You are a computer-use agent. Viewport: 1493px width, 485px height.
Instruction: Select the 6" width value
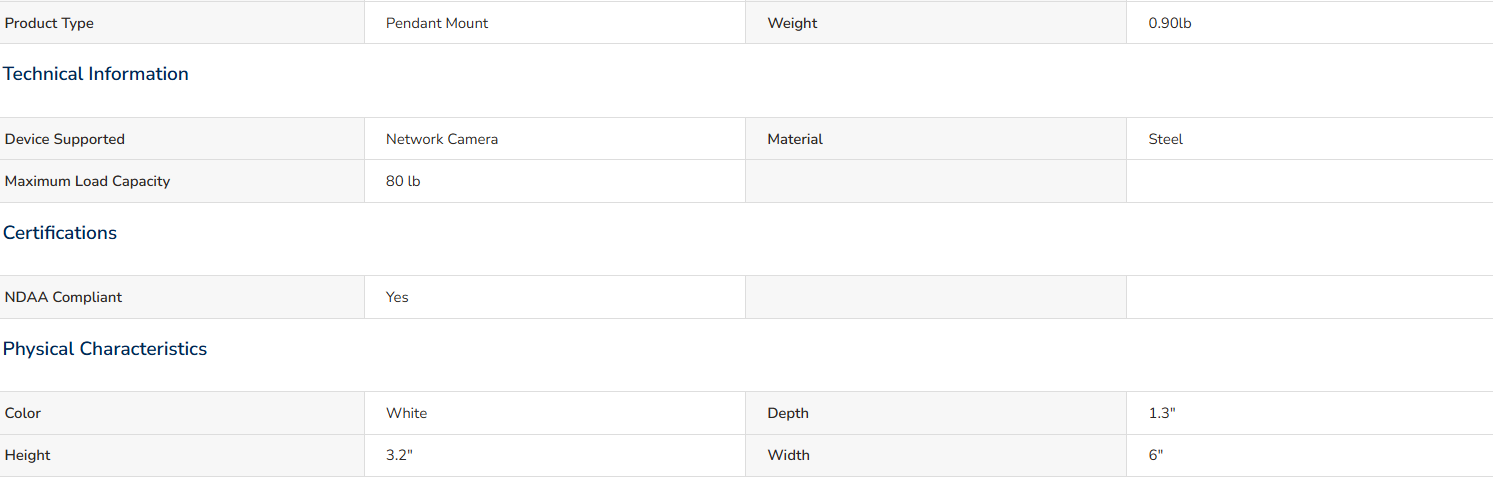[1156, 455]
